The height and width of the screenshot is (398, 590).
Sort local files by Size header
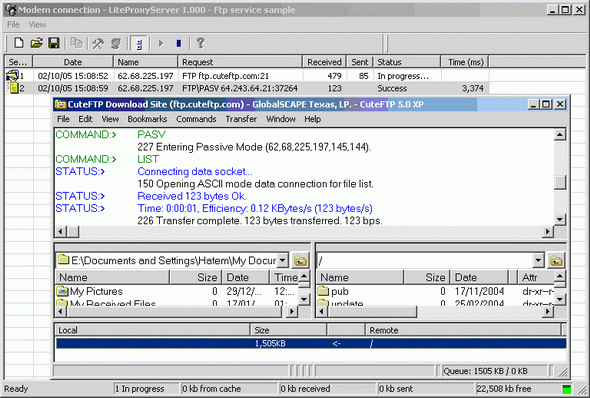tap(196, 278)
